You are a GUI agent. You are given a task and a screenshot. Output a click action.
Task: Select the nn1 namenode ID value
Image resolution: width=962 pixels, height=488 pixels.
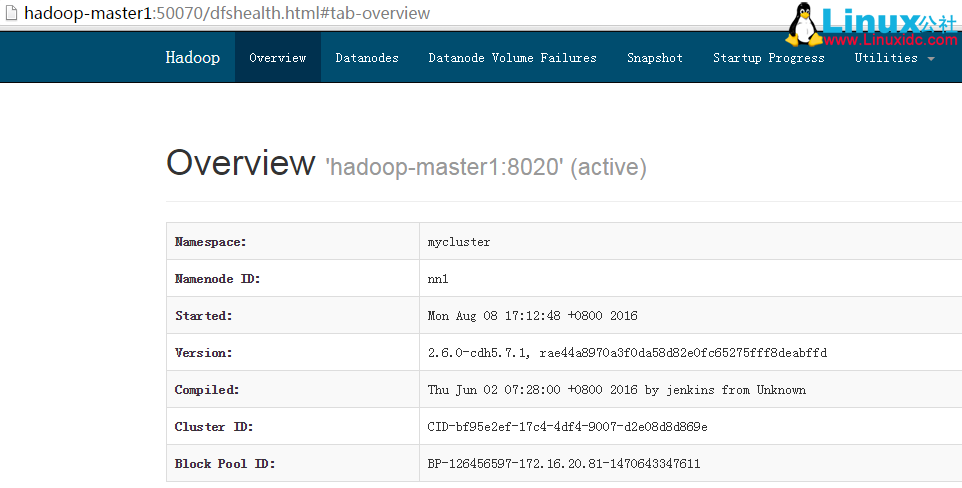click(438, 279)
